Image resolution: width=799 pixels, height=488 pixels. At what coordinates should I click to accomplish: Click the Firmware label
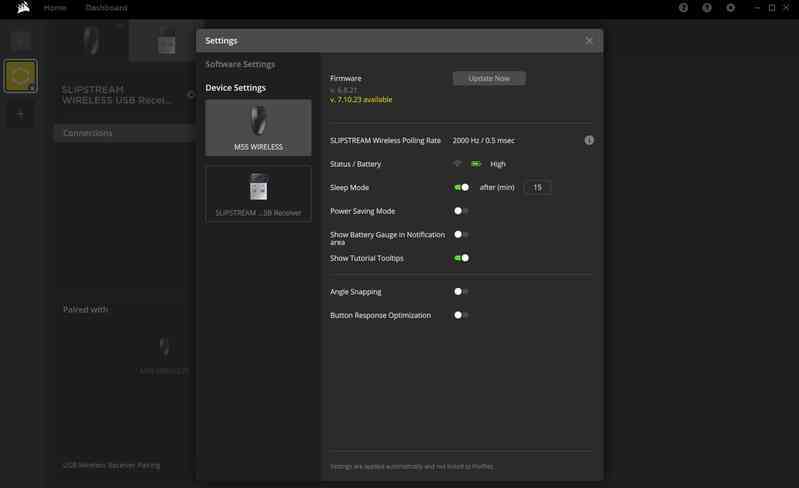tap(345, 78)
